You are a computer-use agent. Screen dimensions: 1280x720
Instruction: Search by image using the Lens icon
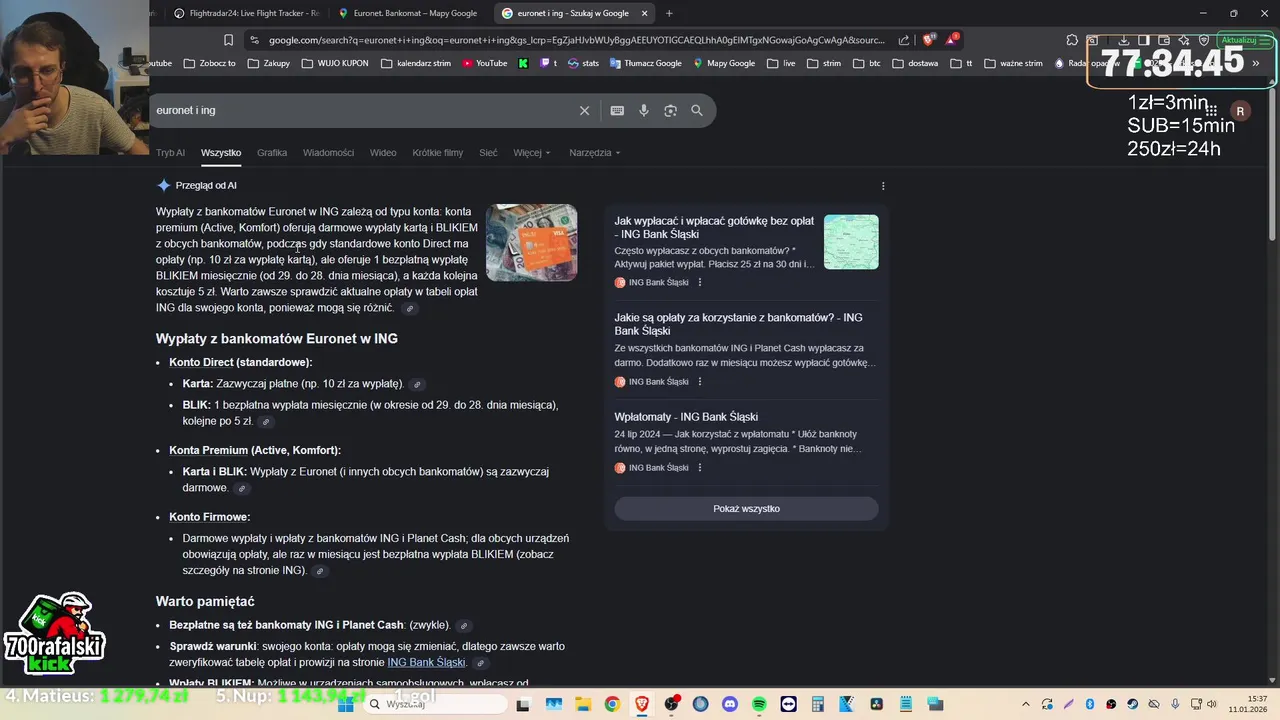(670, 111)
